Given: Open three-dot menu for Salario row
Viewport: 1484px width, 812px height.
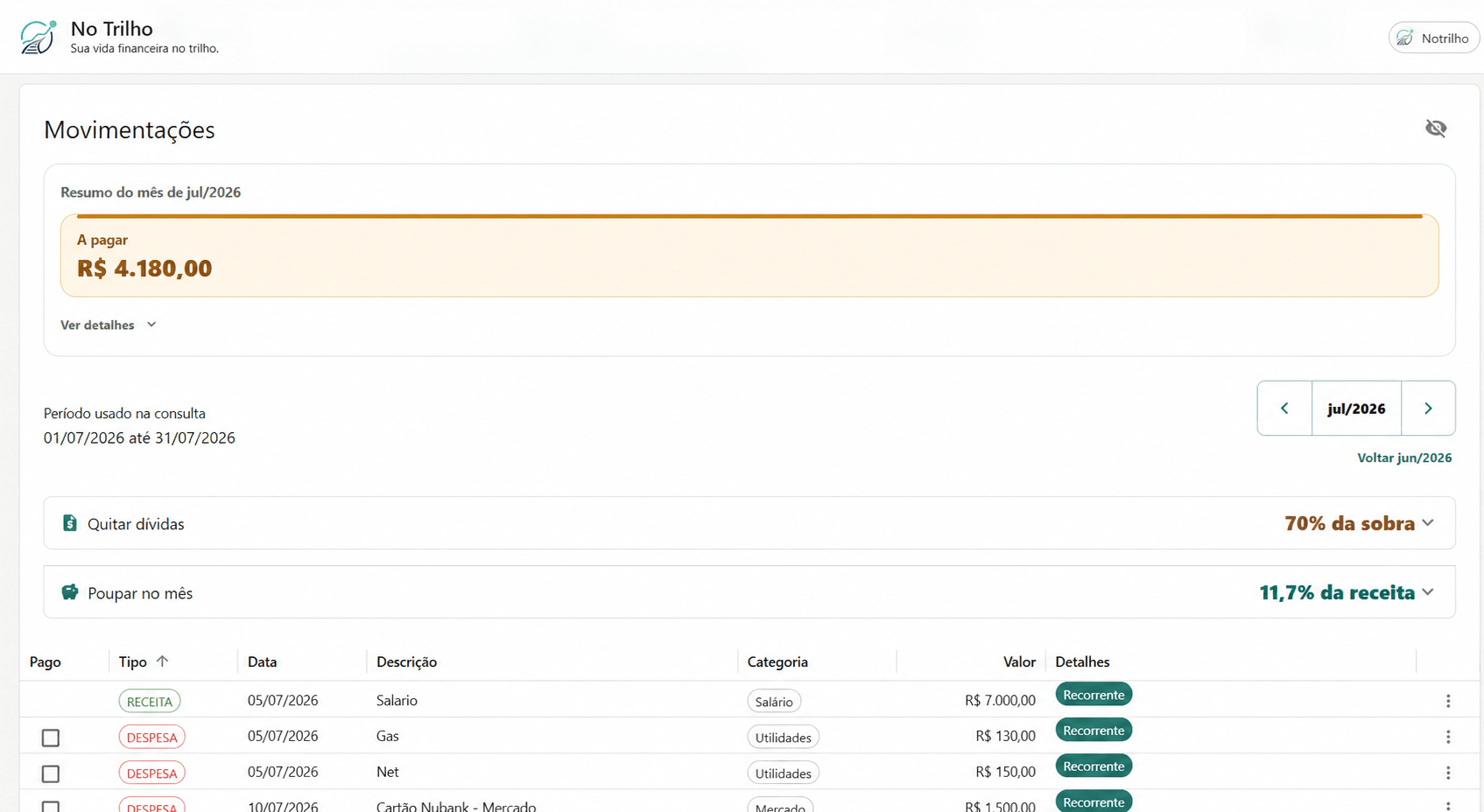Looking at the screenshot, I should coord(1448,701).
